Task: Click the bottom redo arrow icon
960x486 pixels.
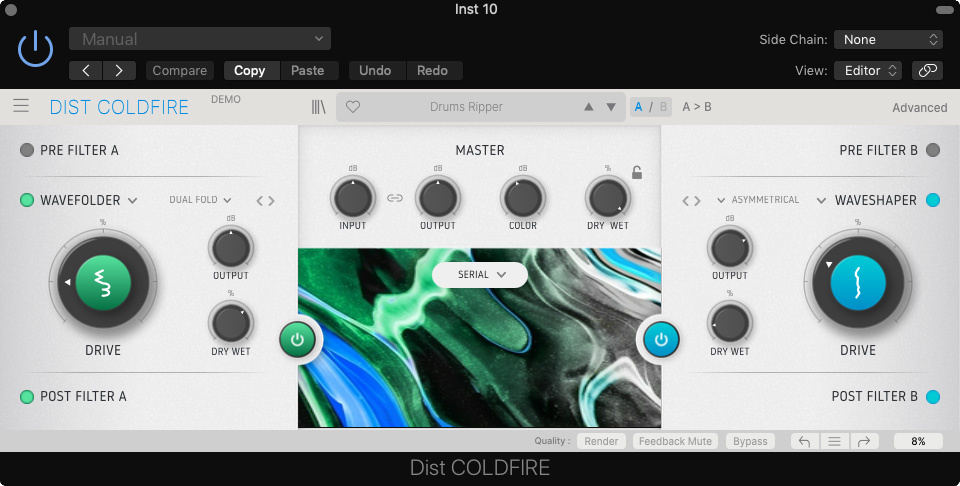Action: (x=864, y=441)
